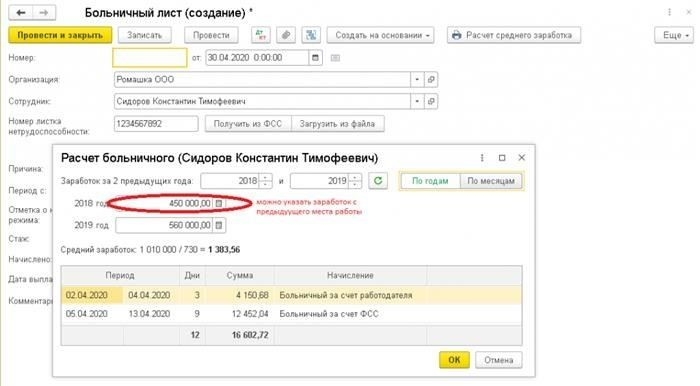Select row Больничный за счет работодателя
The width and height of the screenshot is (700, 386).
(291, 295)
